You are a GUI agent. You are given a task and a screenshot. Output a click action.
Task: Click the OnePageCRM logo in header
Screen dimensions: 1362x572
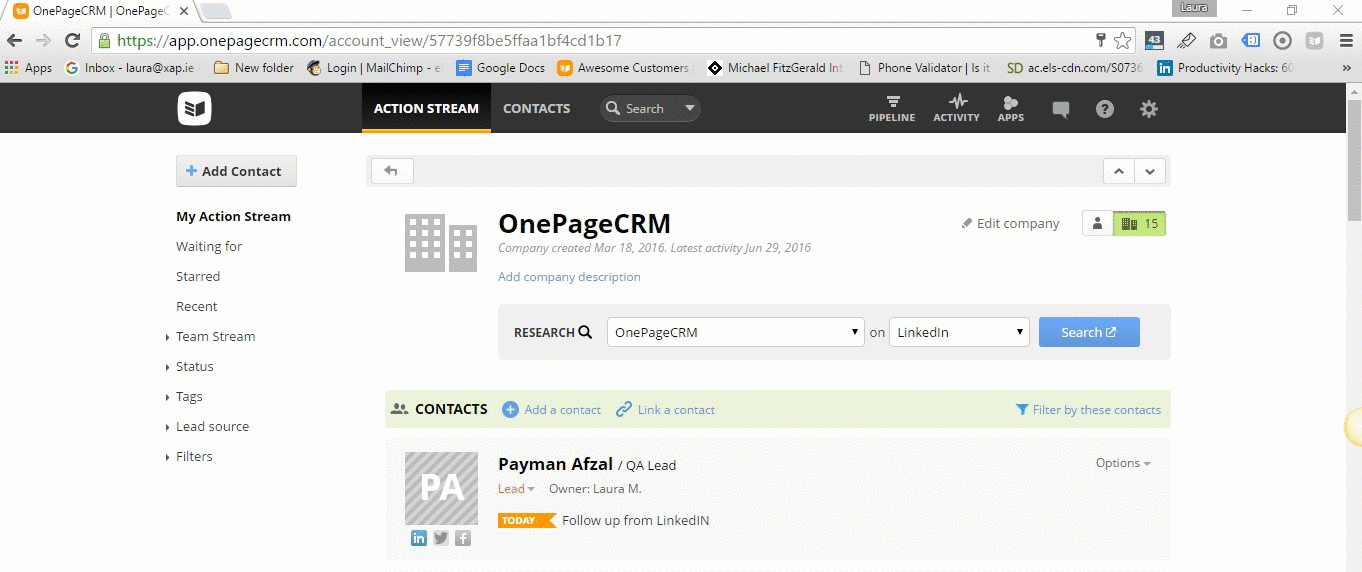[x=195, y=108]
